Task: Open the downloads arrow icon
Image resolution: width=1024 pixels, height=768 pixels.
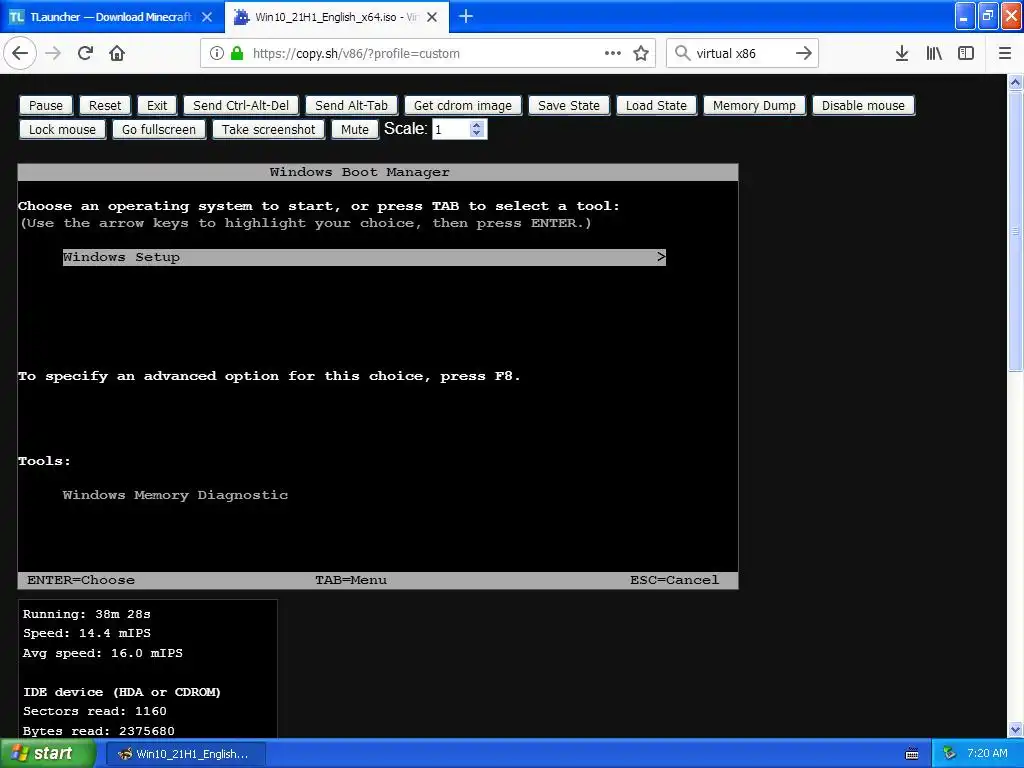Action: tap(902, 53)
